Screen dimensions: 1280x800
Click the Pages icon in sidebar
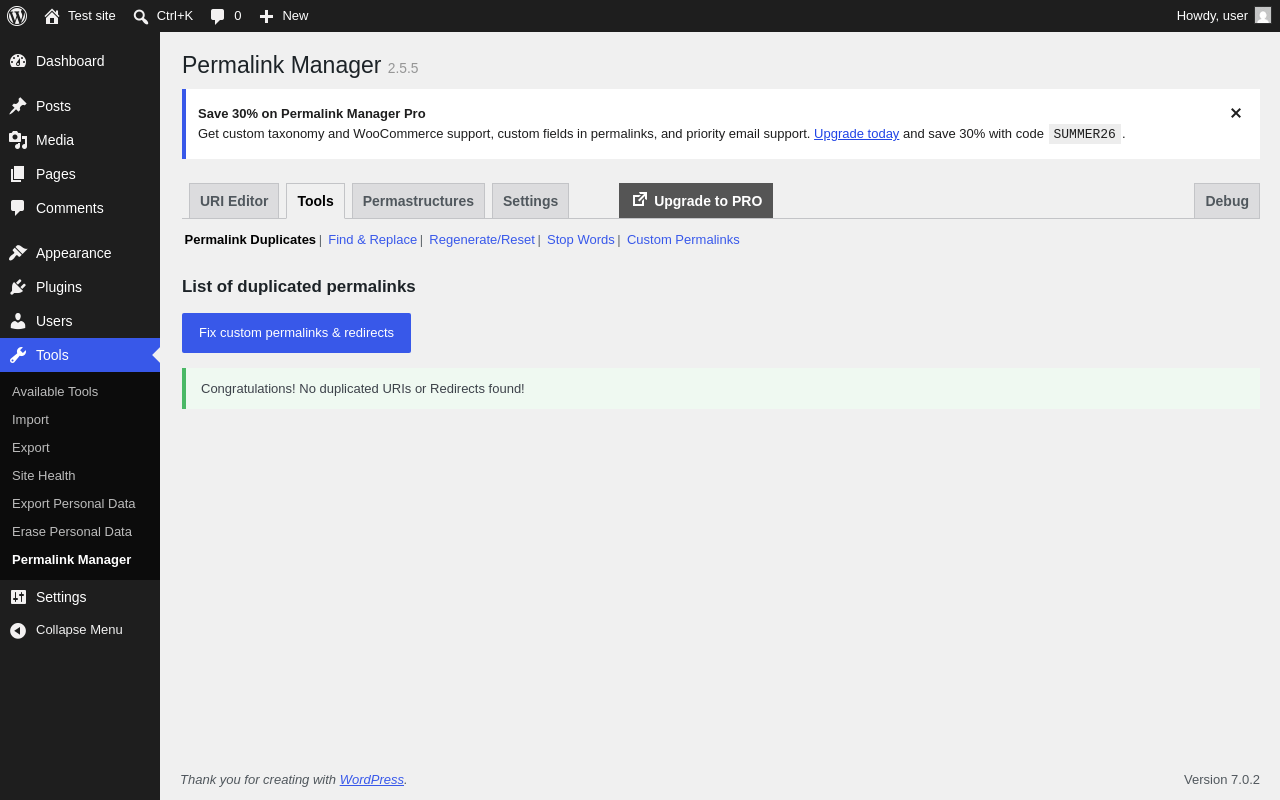pos(18,174)
